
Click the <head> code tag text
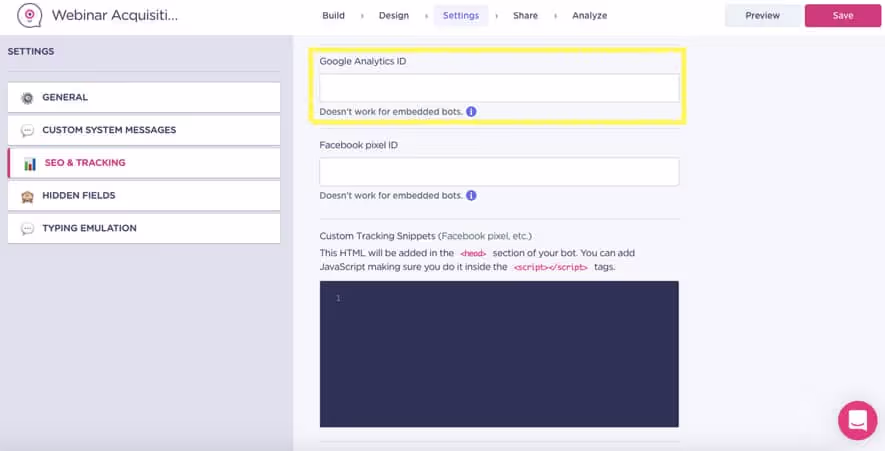pos(473,254)
